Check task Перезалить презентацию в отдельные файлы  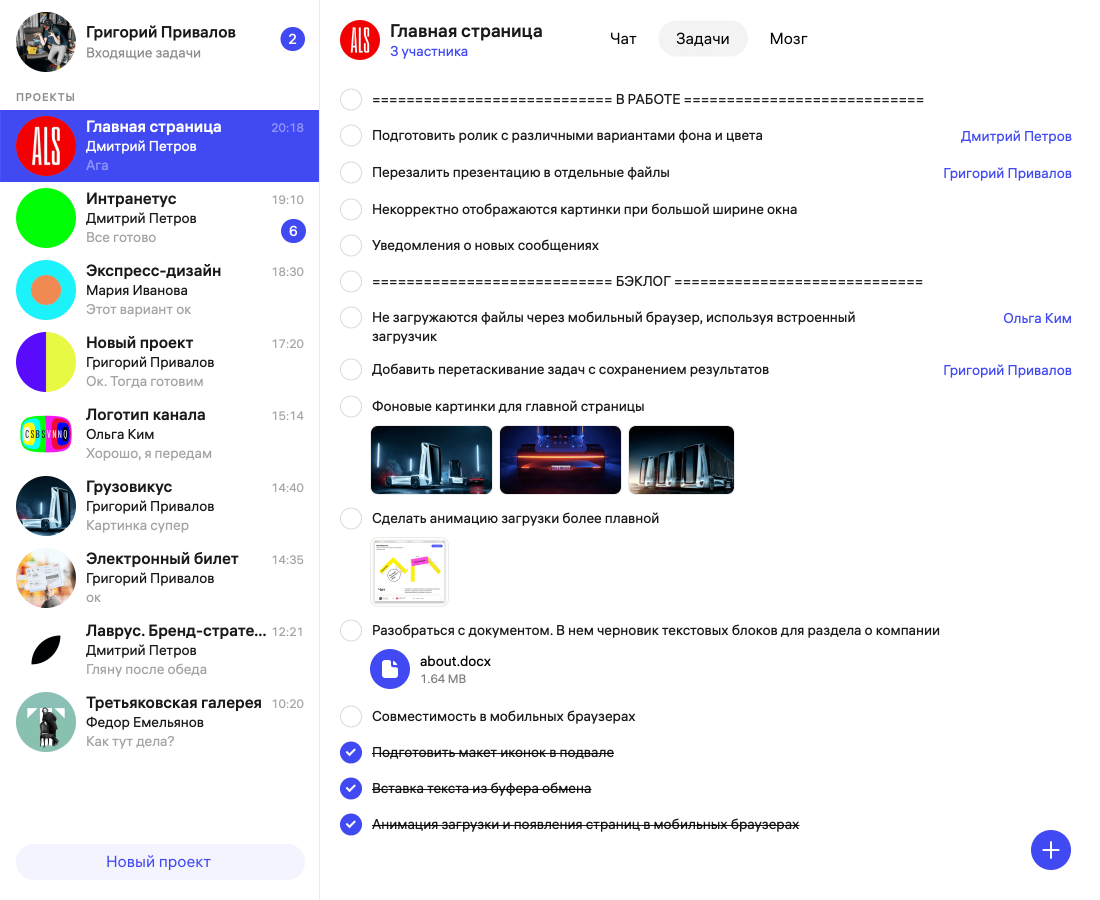(351, 173)
